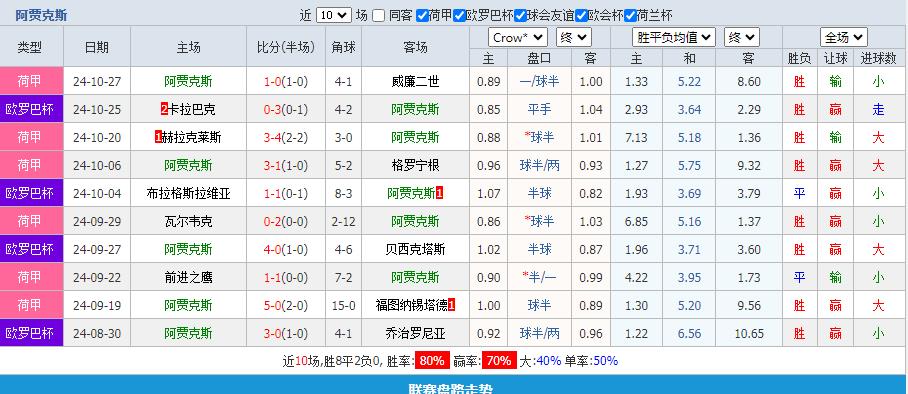Click the date 24-10-04

[x=97, y=194]
